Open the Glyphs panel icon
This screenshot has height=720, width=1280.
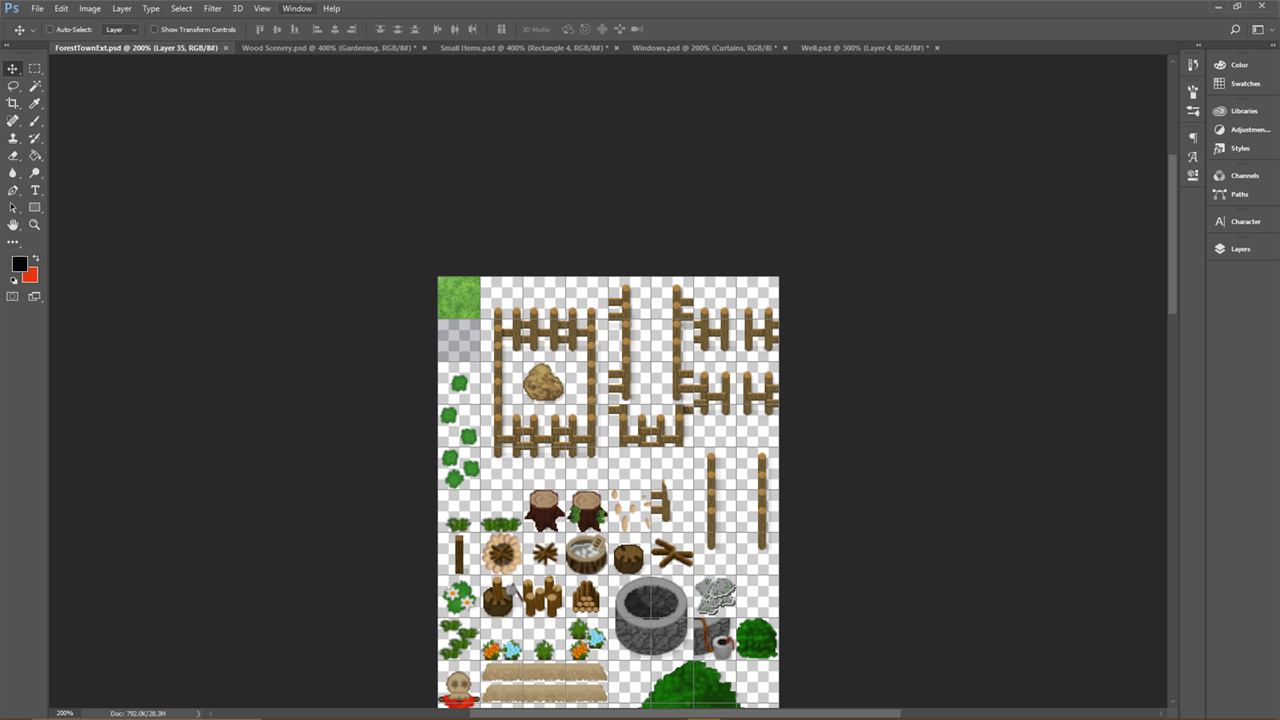[x=1193, y=157]
